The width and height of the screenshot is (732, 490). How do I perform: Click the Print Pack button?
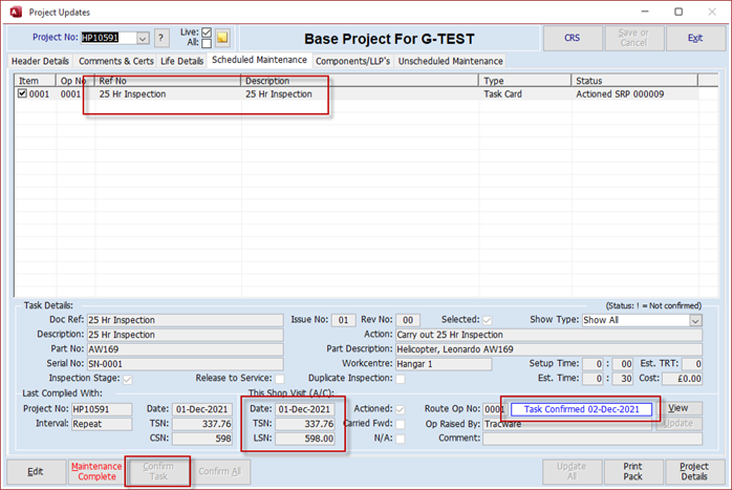tap(632, 472)
